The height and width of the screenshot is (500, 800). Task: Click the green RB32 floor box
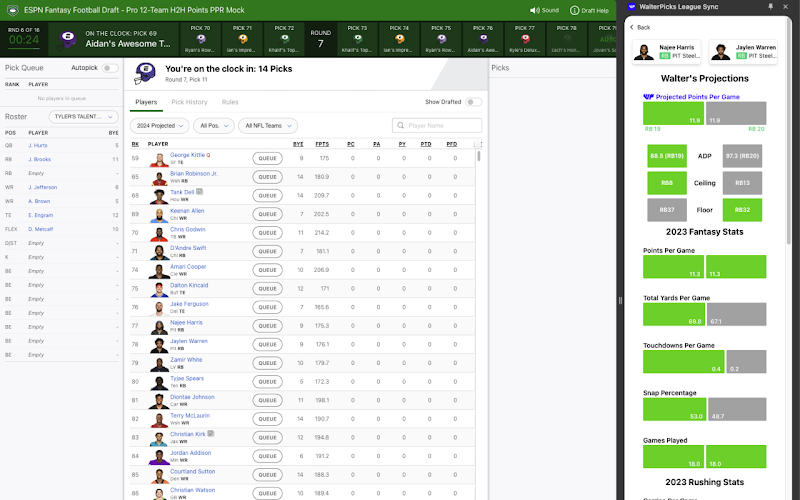(742, 210)
